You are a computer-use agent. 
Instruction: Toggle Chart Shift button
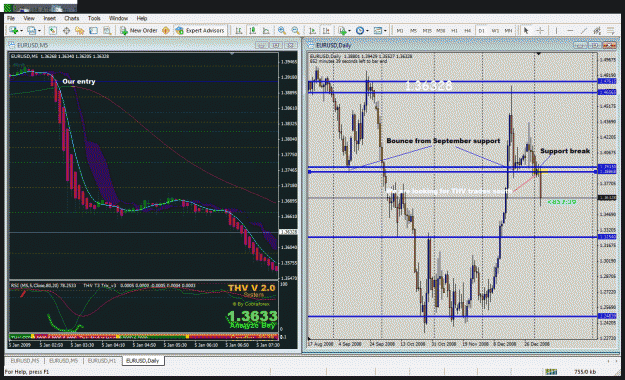pos(326,30)
